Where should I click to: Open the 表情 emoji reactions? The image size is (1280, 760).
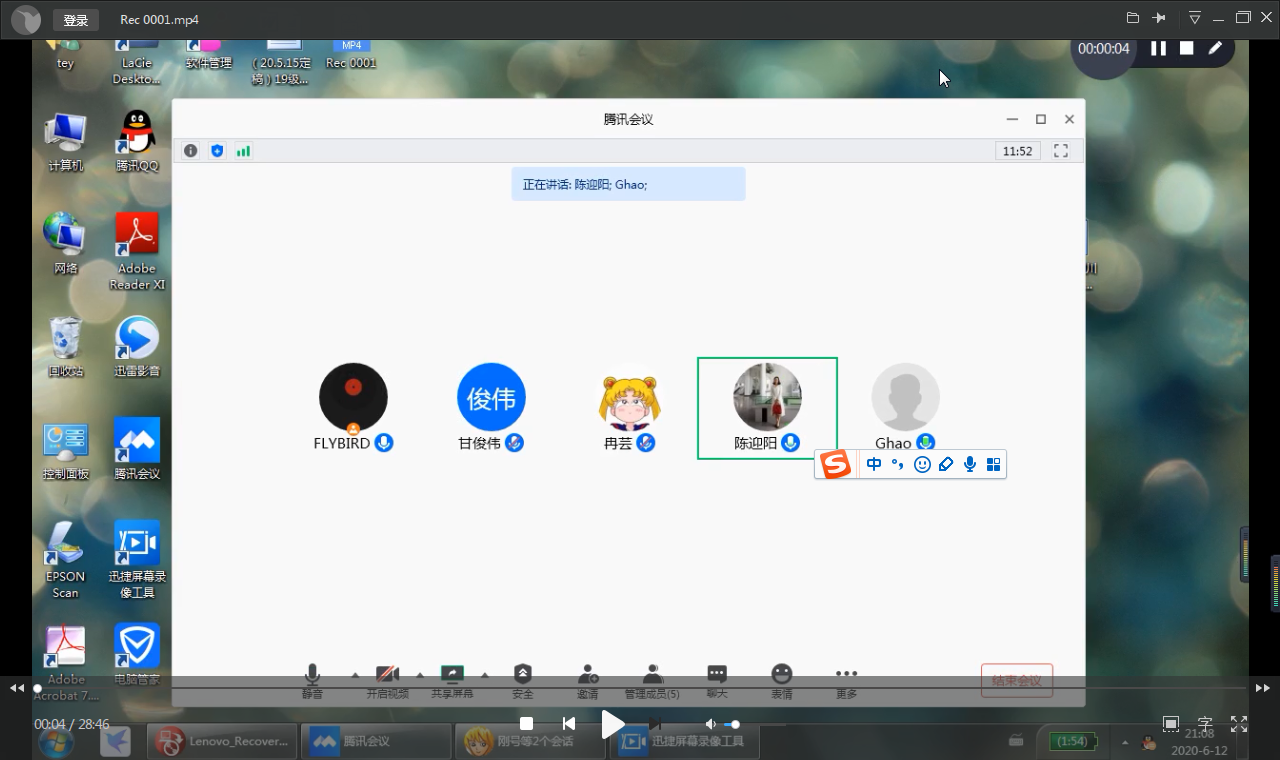coord(782,681)
